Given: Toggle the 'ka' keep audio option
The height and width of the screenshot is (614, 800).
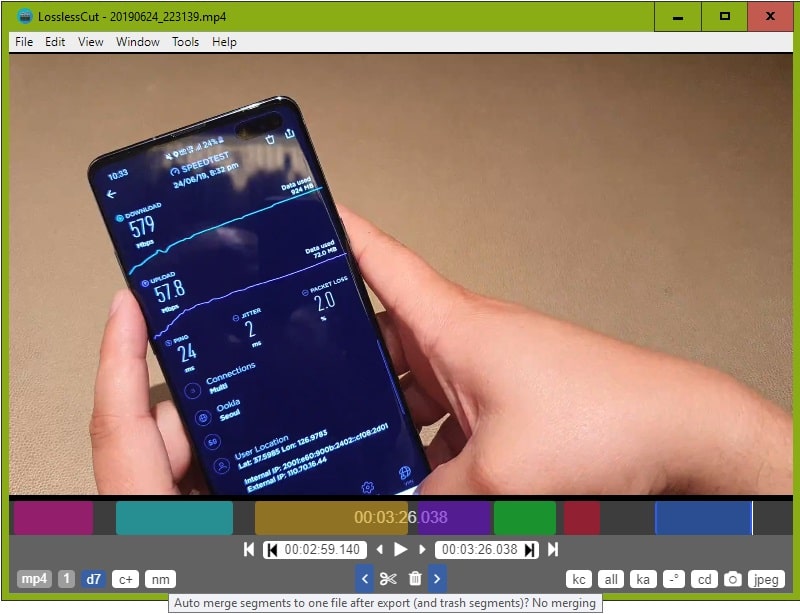Looking at the screenshot, I should click(643, 579).
